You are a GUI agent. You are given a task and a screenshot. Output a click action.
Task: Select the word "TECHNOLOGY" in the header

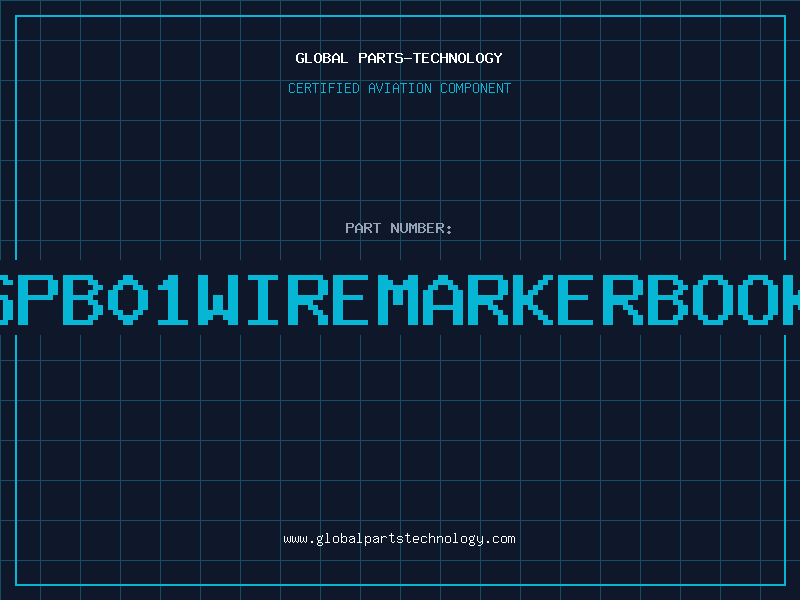[x=462, y=58]
